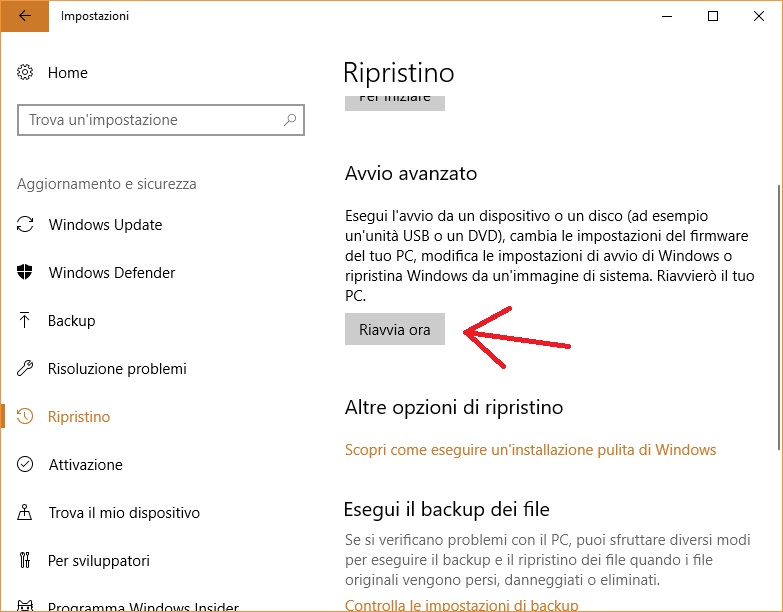Viewport: 783px width, 612px height.
Task: Click the Per sviluppatori tools icon
Action: pos(24,560)
